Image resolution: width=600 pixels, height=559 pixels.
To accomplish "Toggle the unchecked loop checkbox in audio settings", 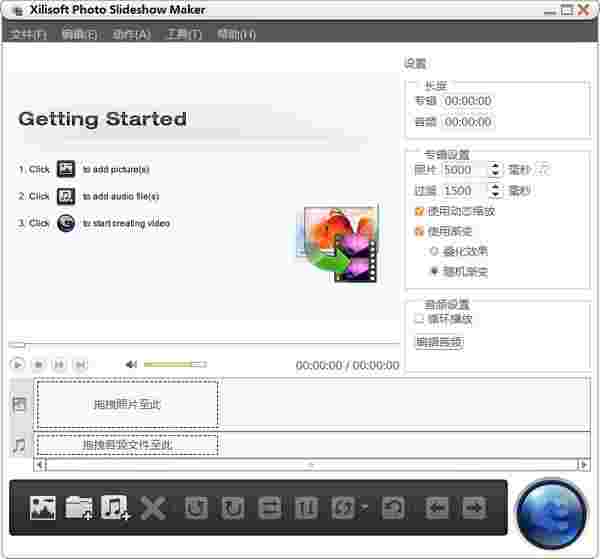I will [x=419, y=318].
